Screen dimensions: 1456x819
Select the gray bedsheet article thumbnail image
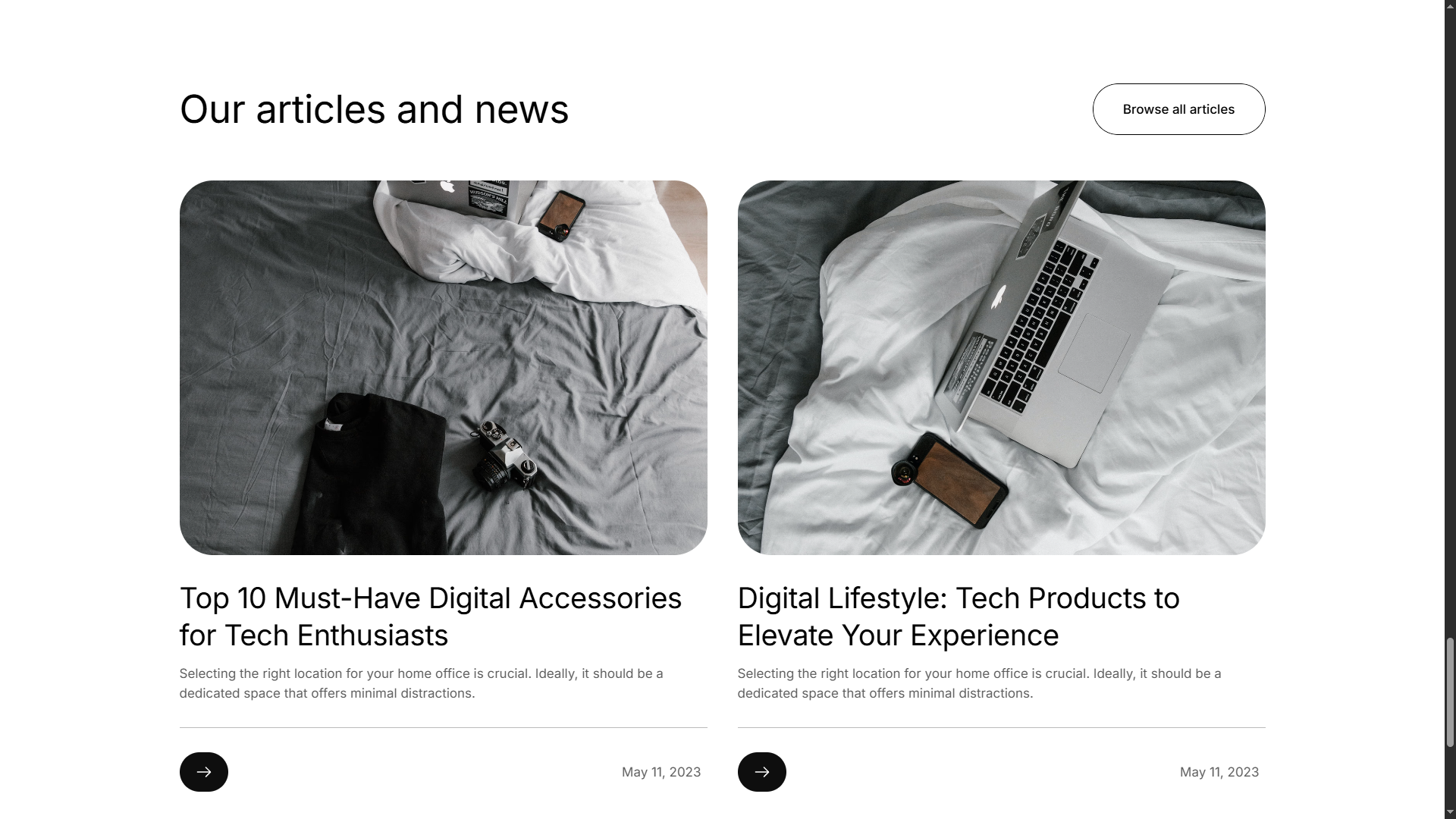(x=444, y=368)
